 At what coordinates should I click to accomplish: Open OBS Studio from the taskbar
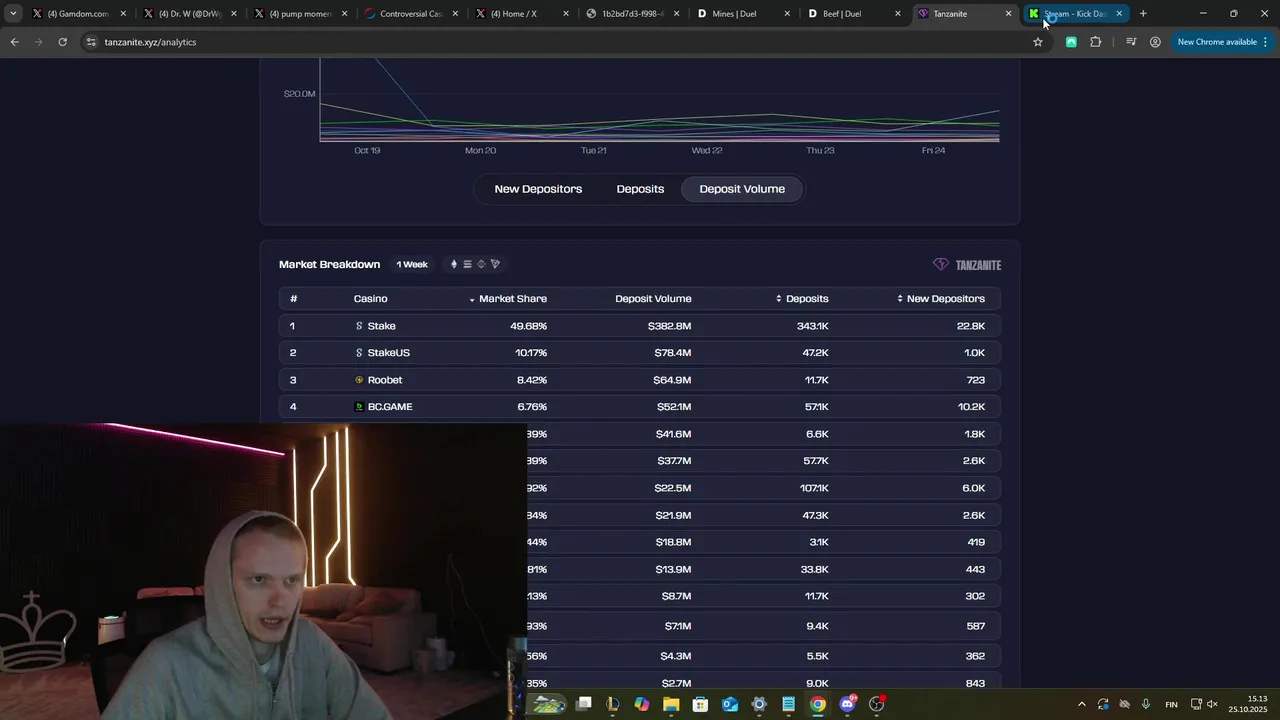(x=877, y=704)
